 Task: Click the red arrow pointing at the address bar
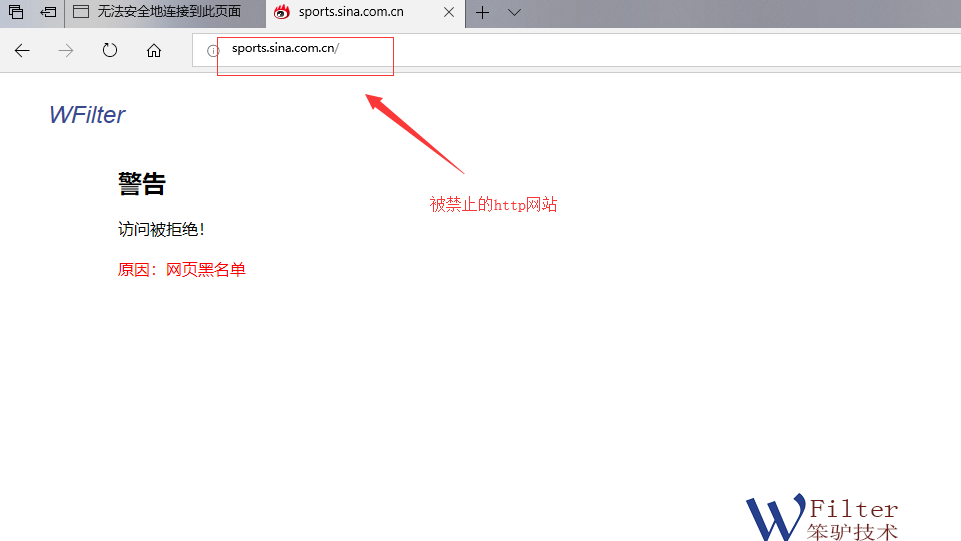pyautogui.click(x=414, y=132)
